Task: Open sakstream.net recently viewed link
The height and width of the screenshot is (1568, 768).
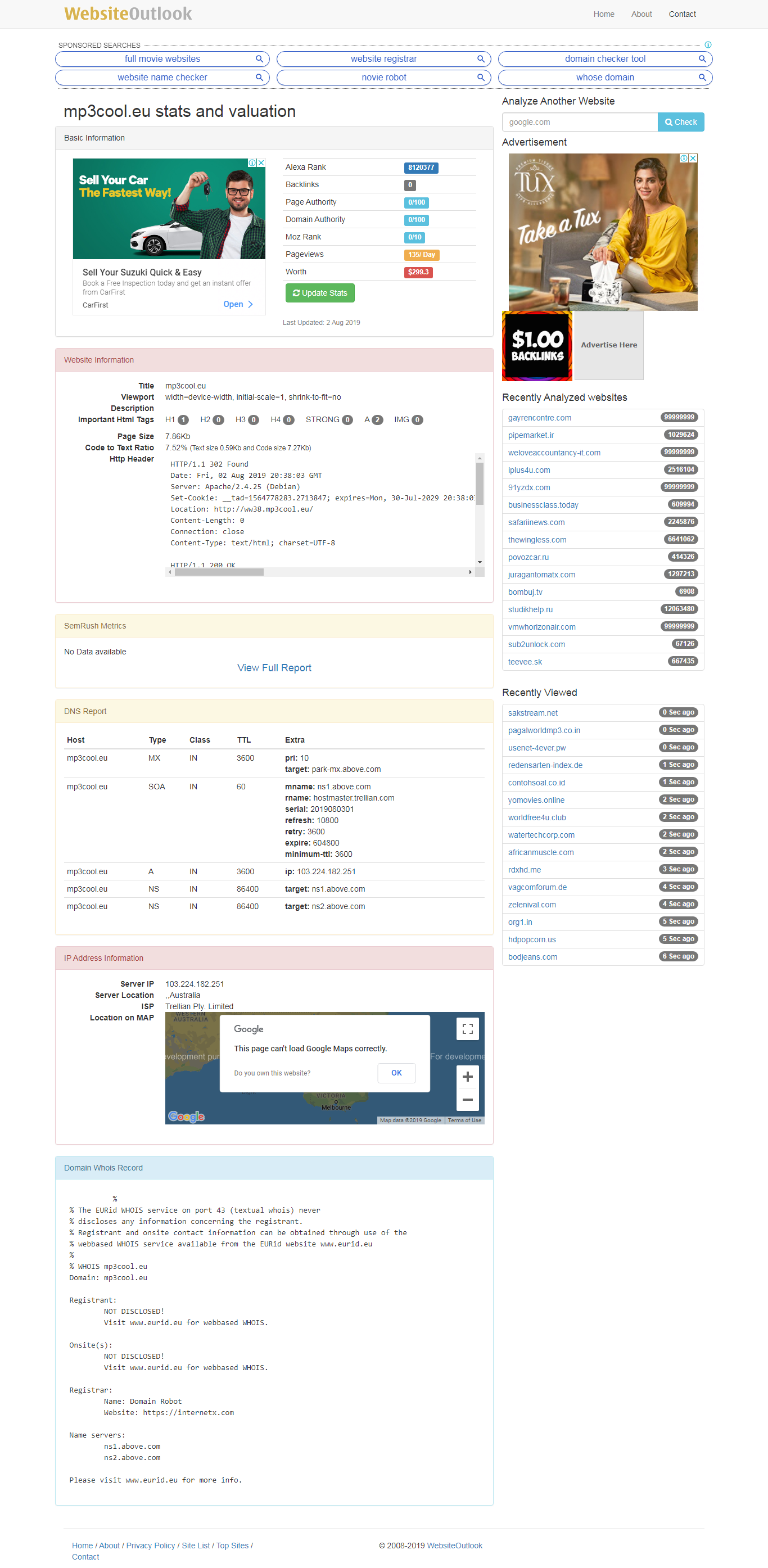Action: 533,713
